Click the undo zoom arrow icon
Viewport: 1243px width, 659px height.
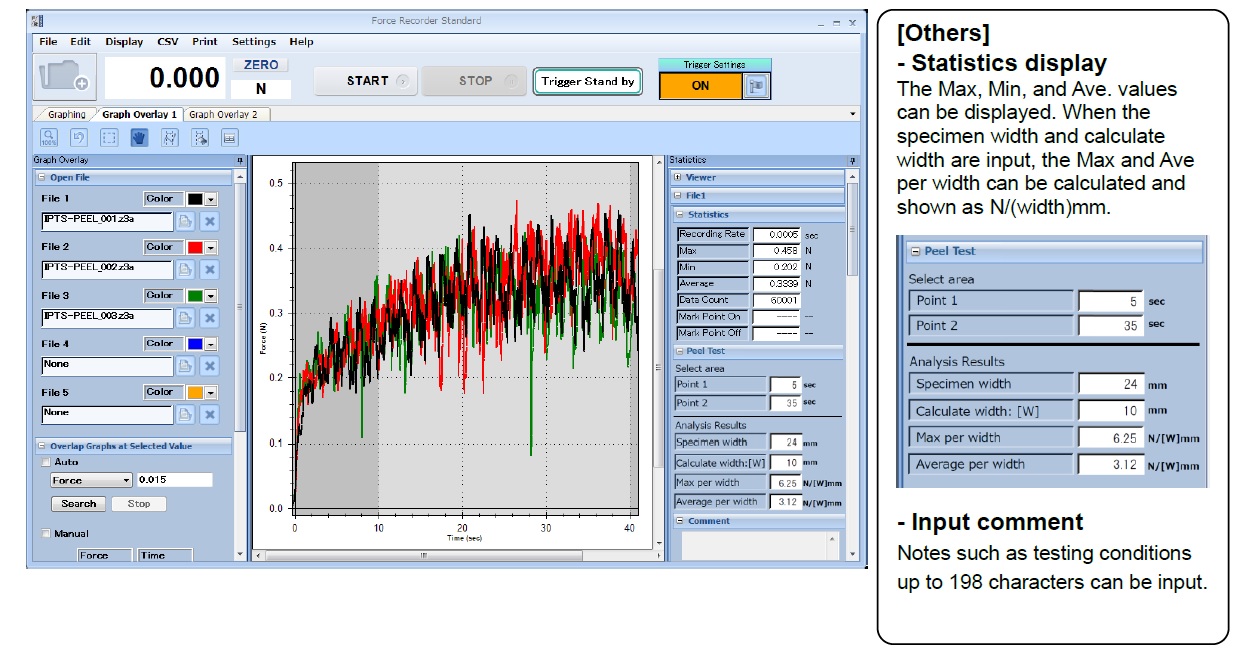[79, 138]
